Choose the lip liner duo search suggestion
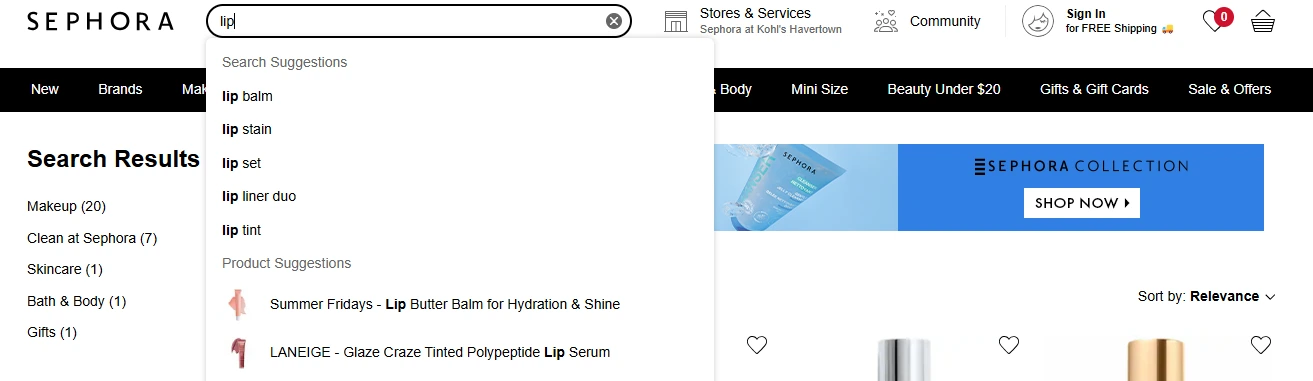Screen dimensions: 1313x381 click(259, 196)
